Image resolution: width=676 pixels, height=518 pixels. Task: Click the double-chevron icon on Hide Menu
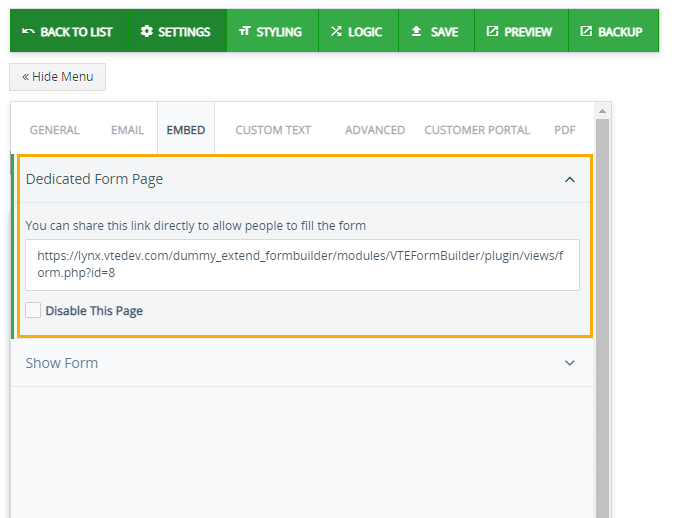(25, 77)
